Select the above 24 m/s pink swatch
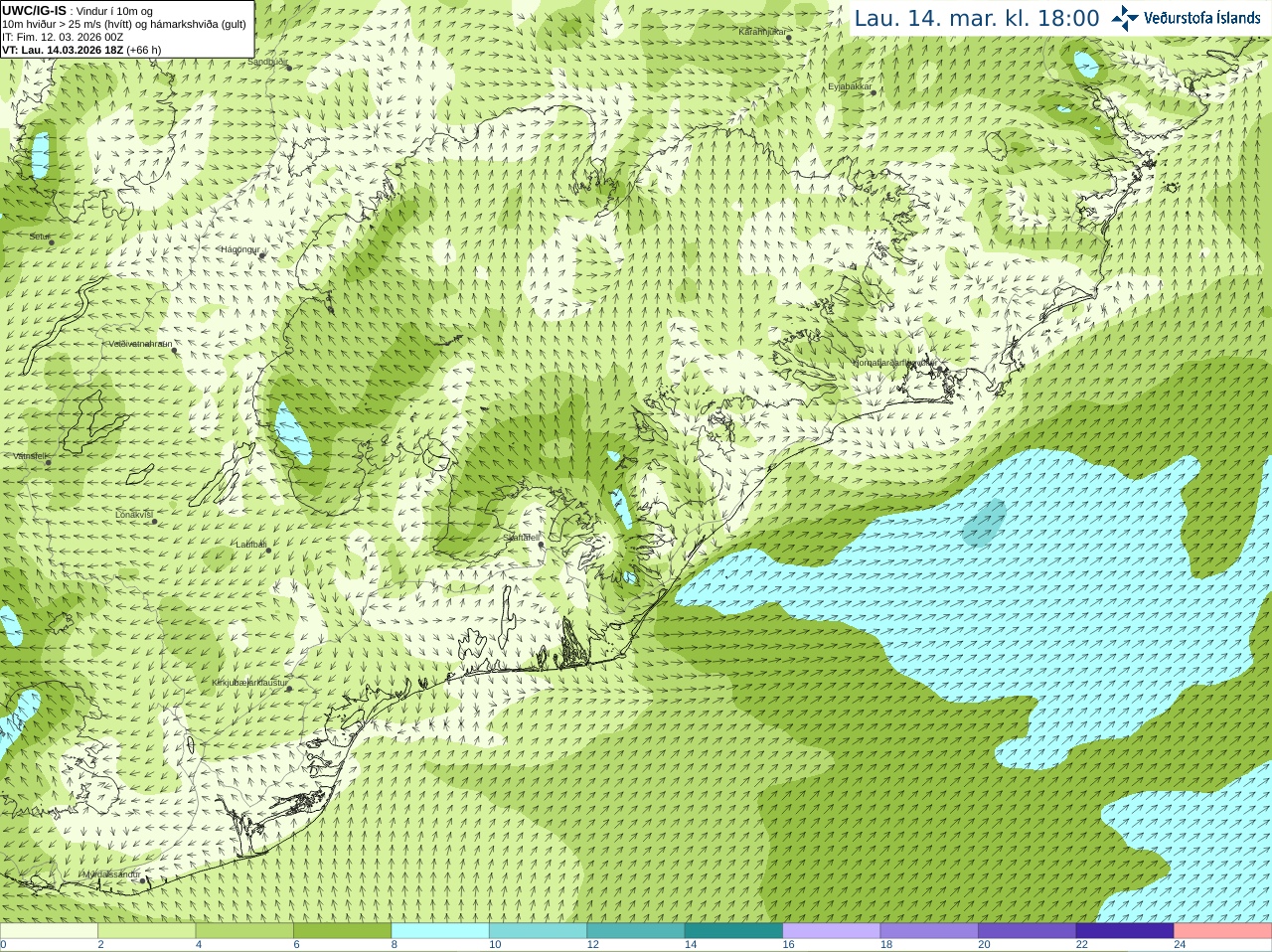 pyautogui.click(x=1223, y=931)
